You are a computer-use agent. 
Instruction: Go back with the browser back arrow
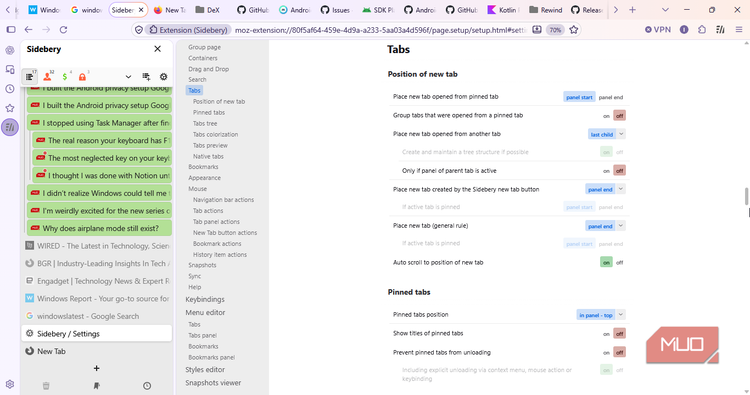29,30
